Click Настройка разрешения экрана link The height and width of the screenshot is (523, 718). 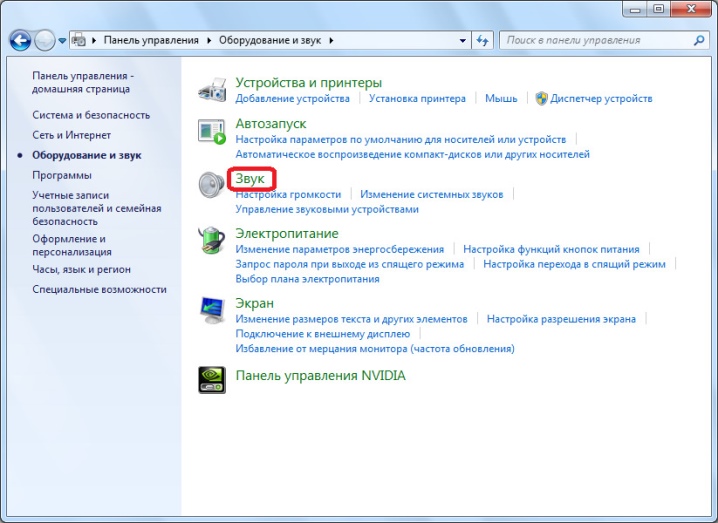[561, 319]
